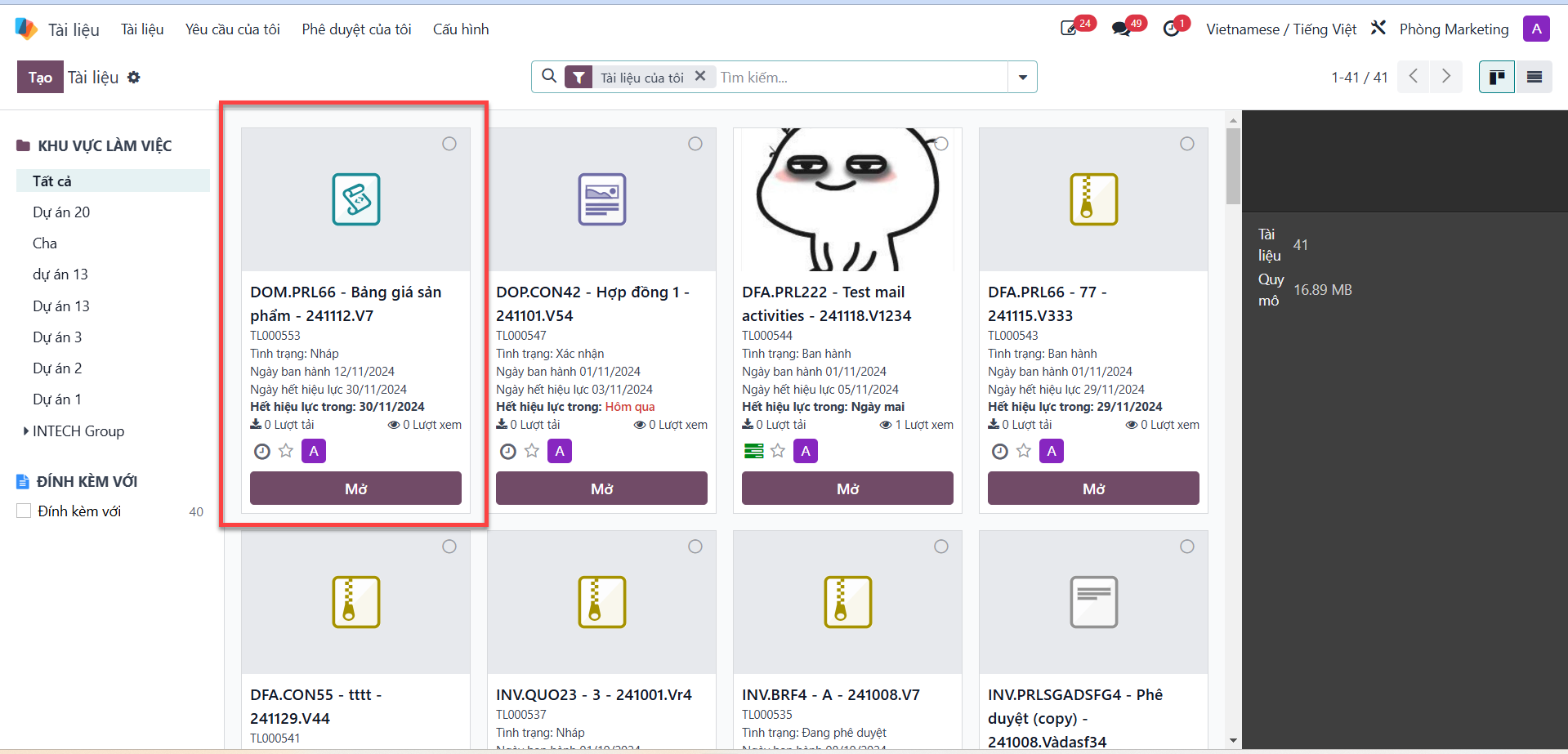Focus the 'Tìm kiếm...' search field
Image resolution: width=1568 pixels, height=754 pixels.
862,77
